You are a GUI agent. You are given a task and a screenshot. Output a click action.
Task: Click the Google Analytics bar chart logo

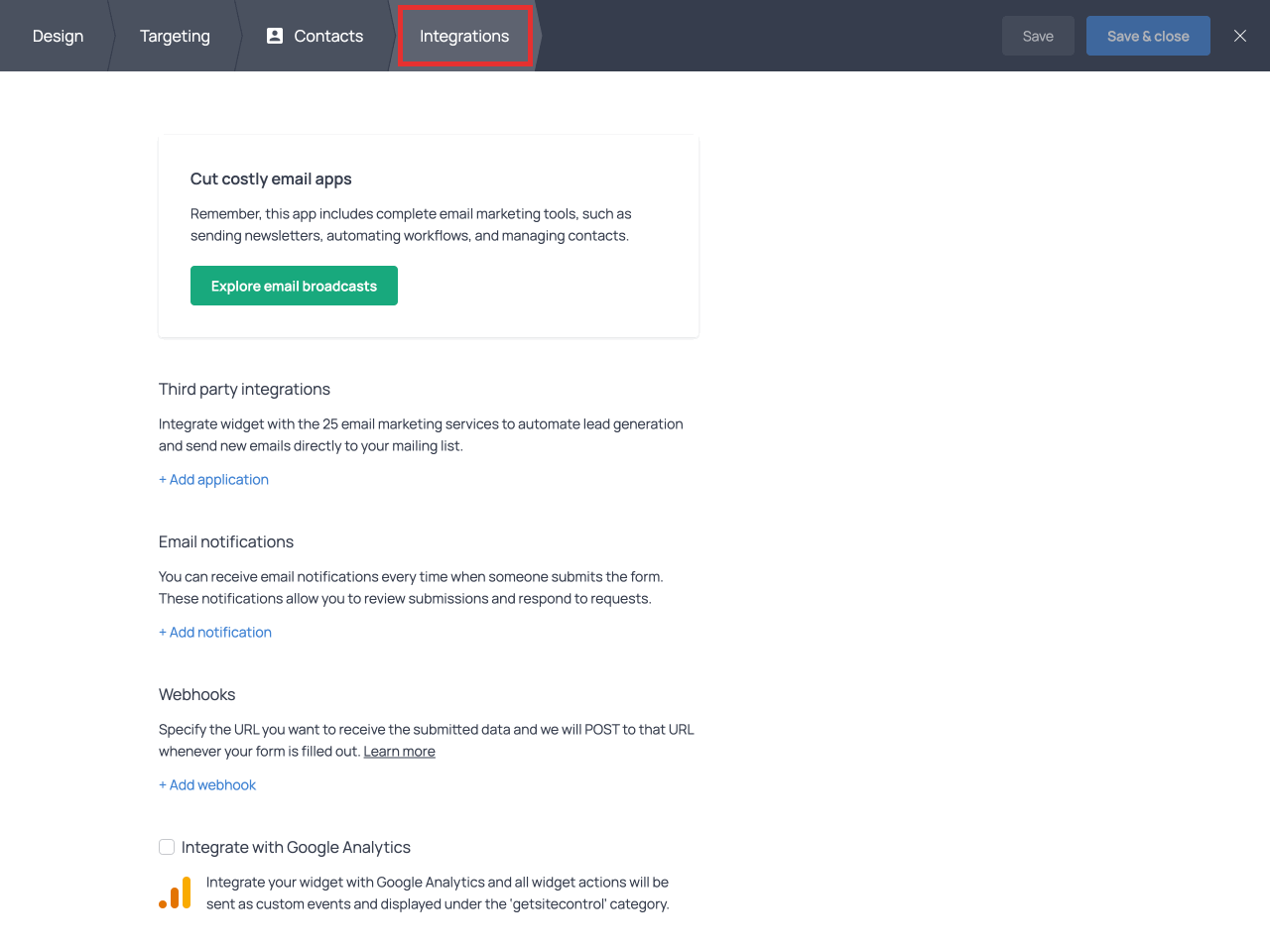coord(175,892)
